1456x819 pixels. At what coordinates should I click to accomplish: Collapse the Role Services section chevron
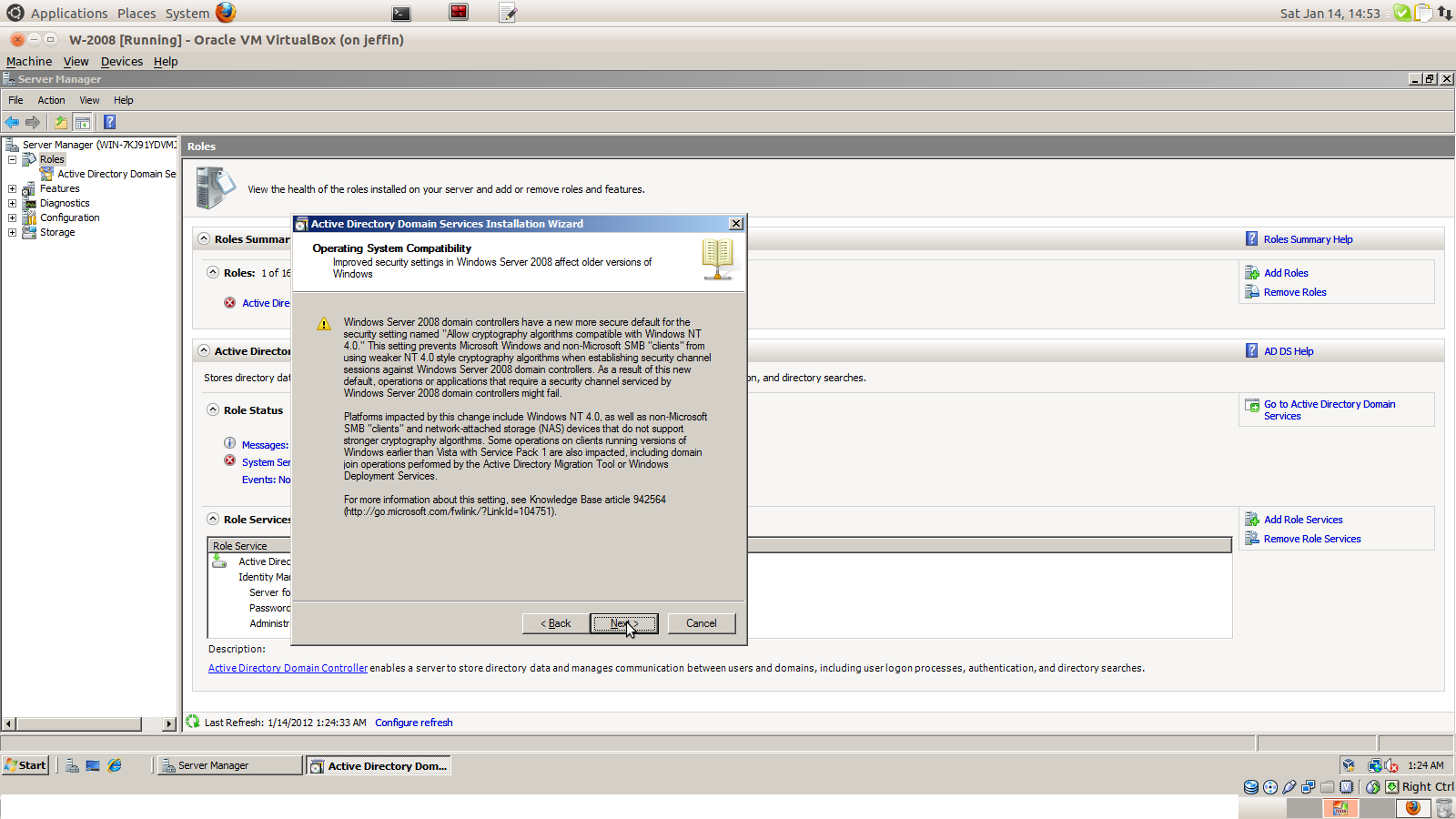pos(213,519)
